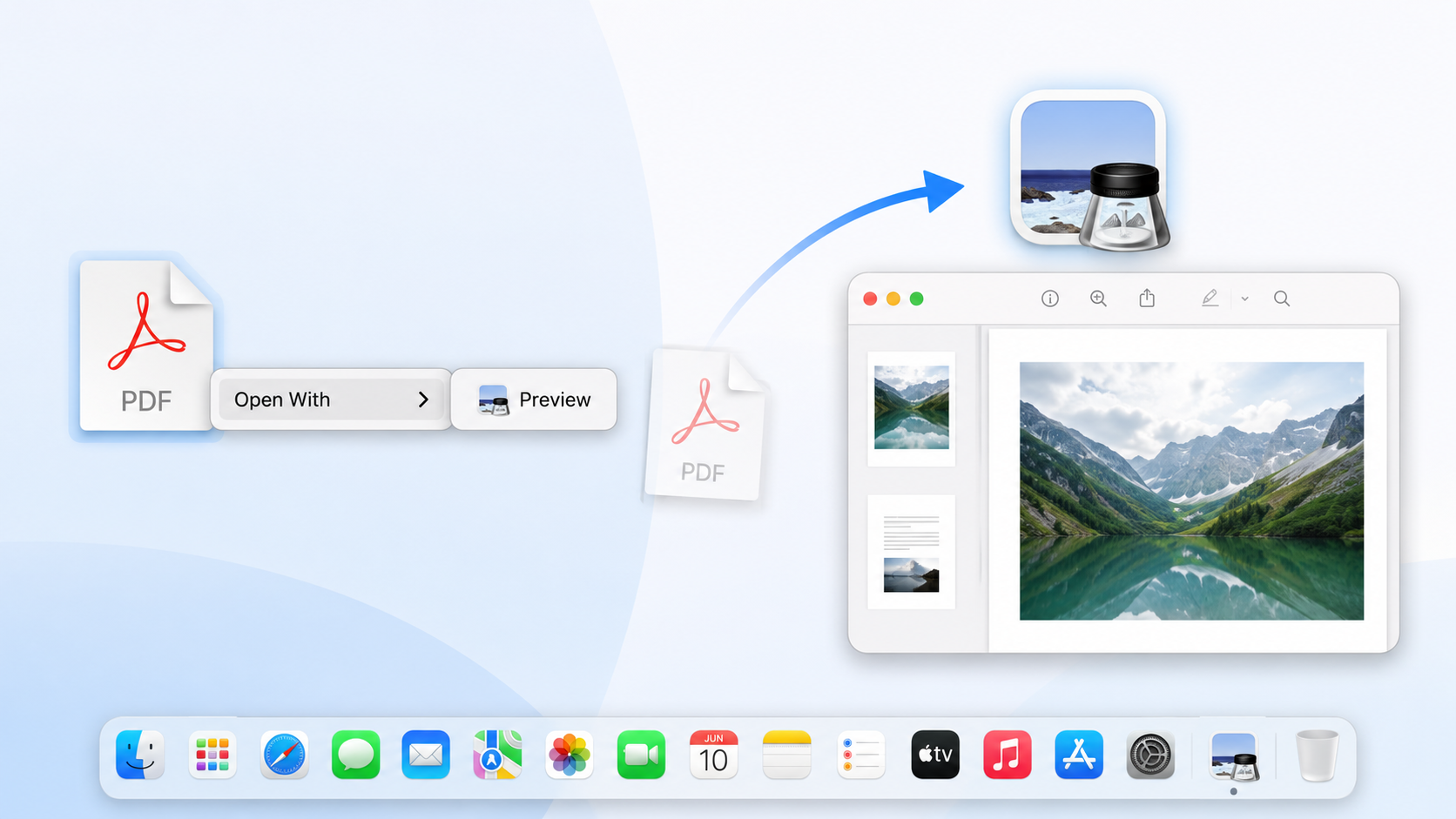The image size is (1456, 819).
Task: Click the mountain lake image on the page
Action: pyautogui.click(x=1191, y=491)
